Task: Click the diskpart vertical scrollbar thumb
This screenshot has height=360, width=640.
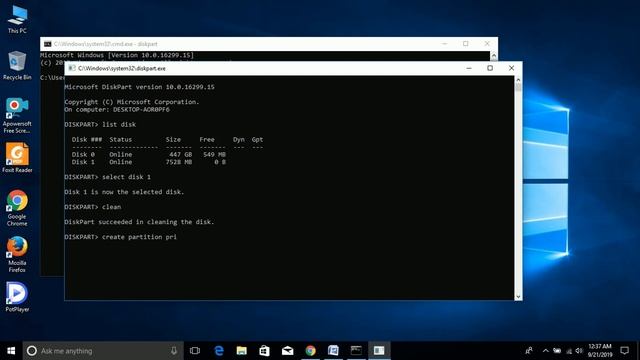Action: 518,88
